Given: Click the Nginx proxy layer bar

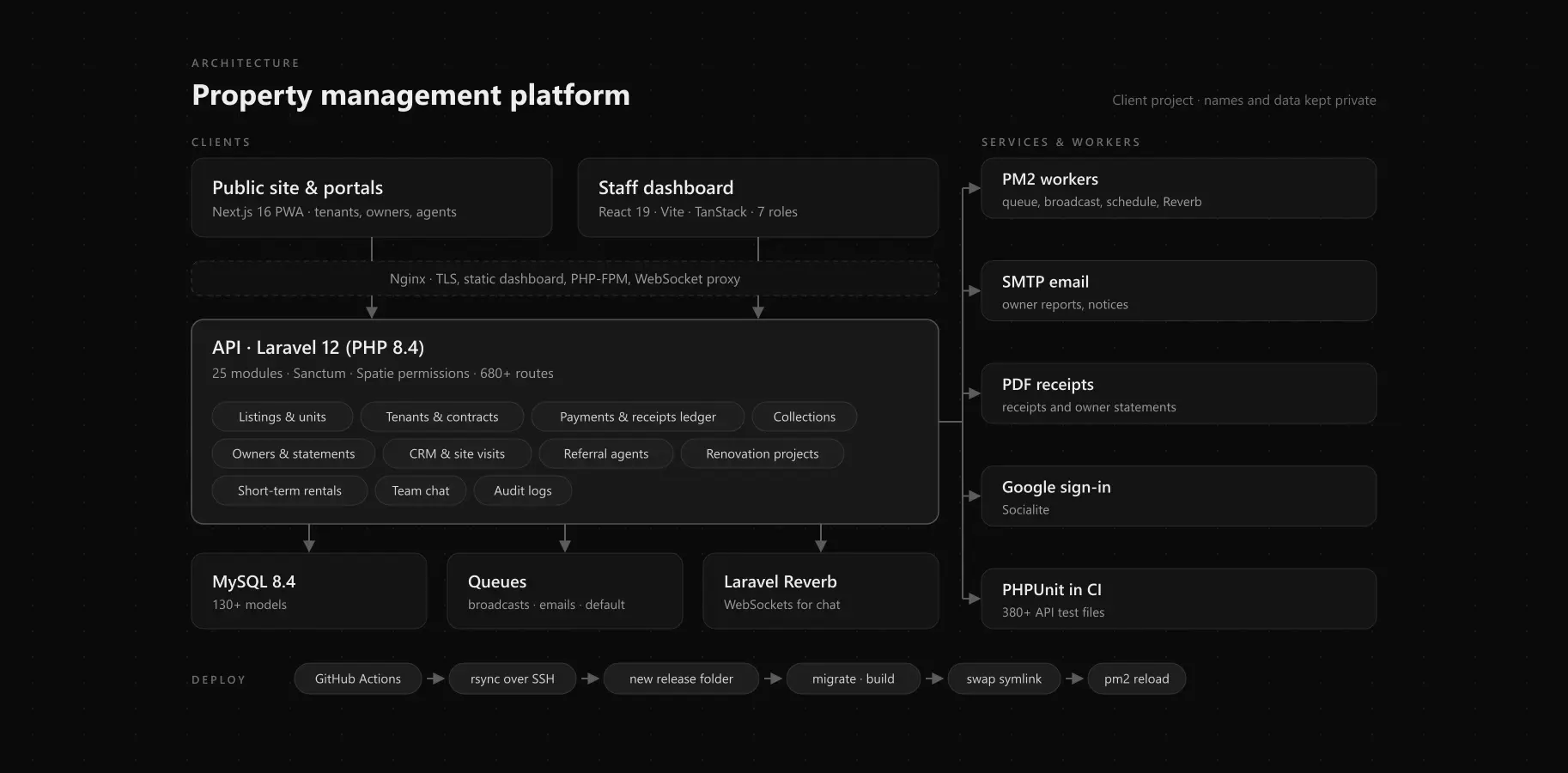Looking at the screenshot, I should [x=564, y=278].
